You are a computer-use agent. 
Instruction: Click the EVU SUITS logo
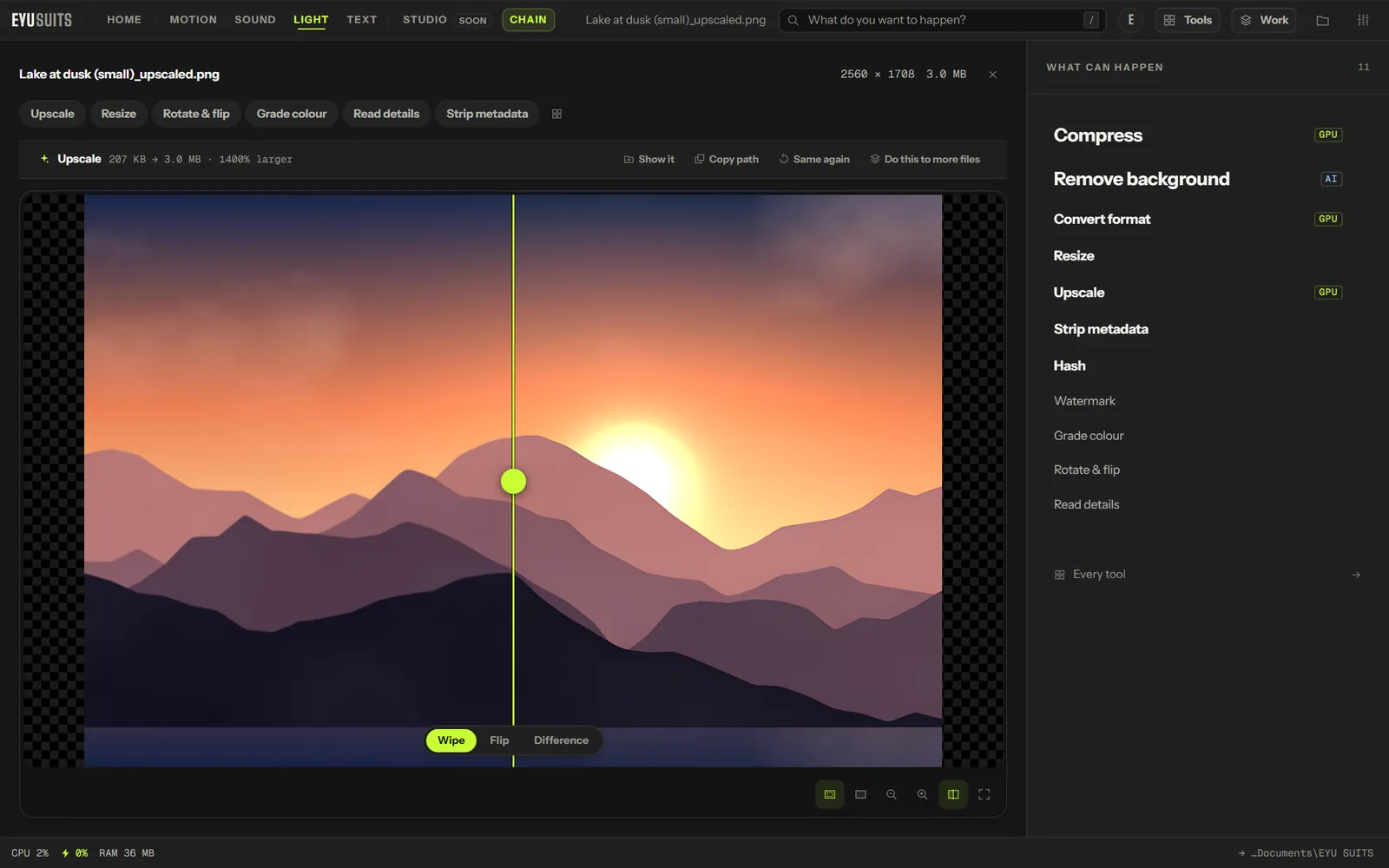tap(42, 20)
